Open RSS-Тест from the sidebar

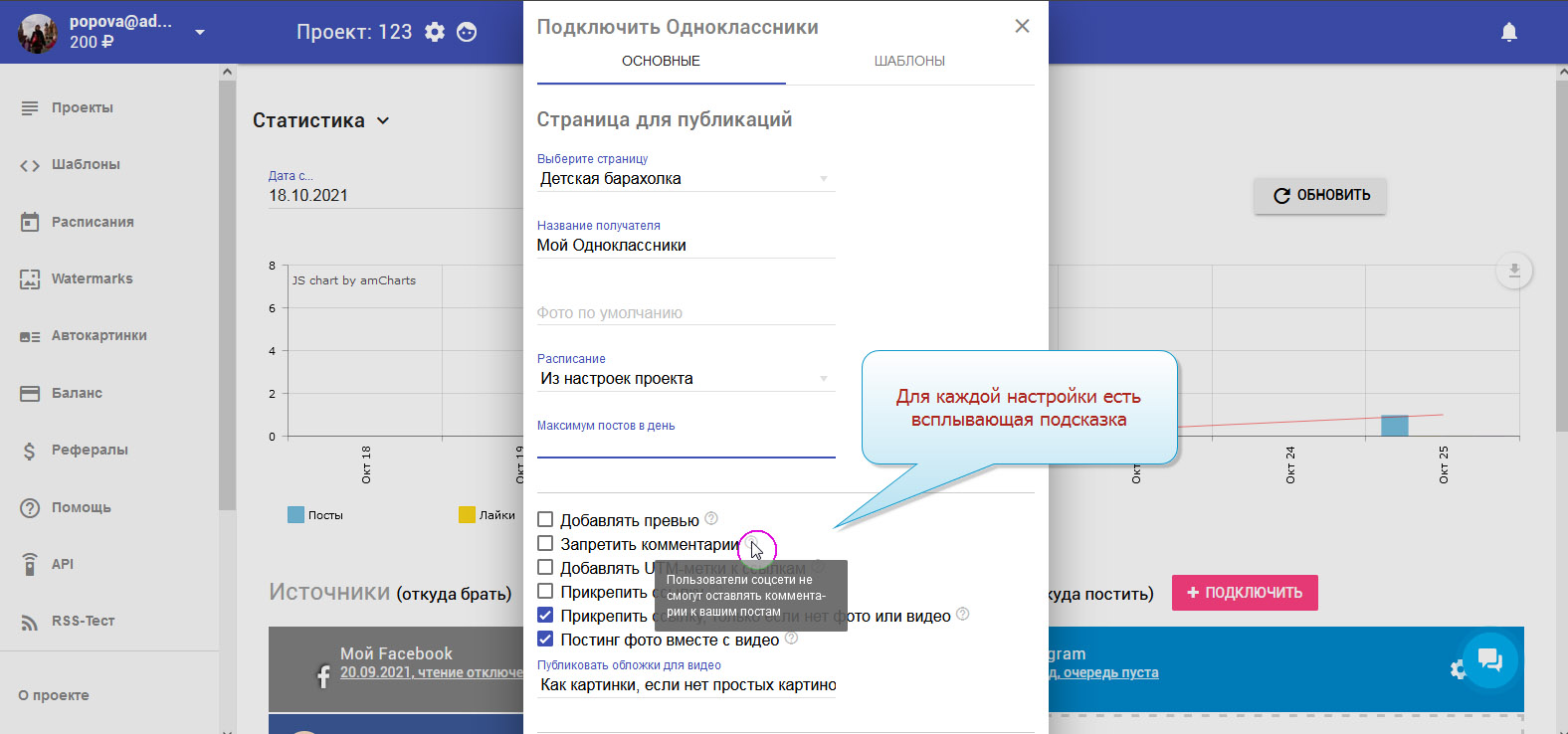pos(83,621)
